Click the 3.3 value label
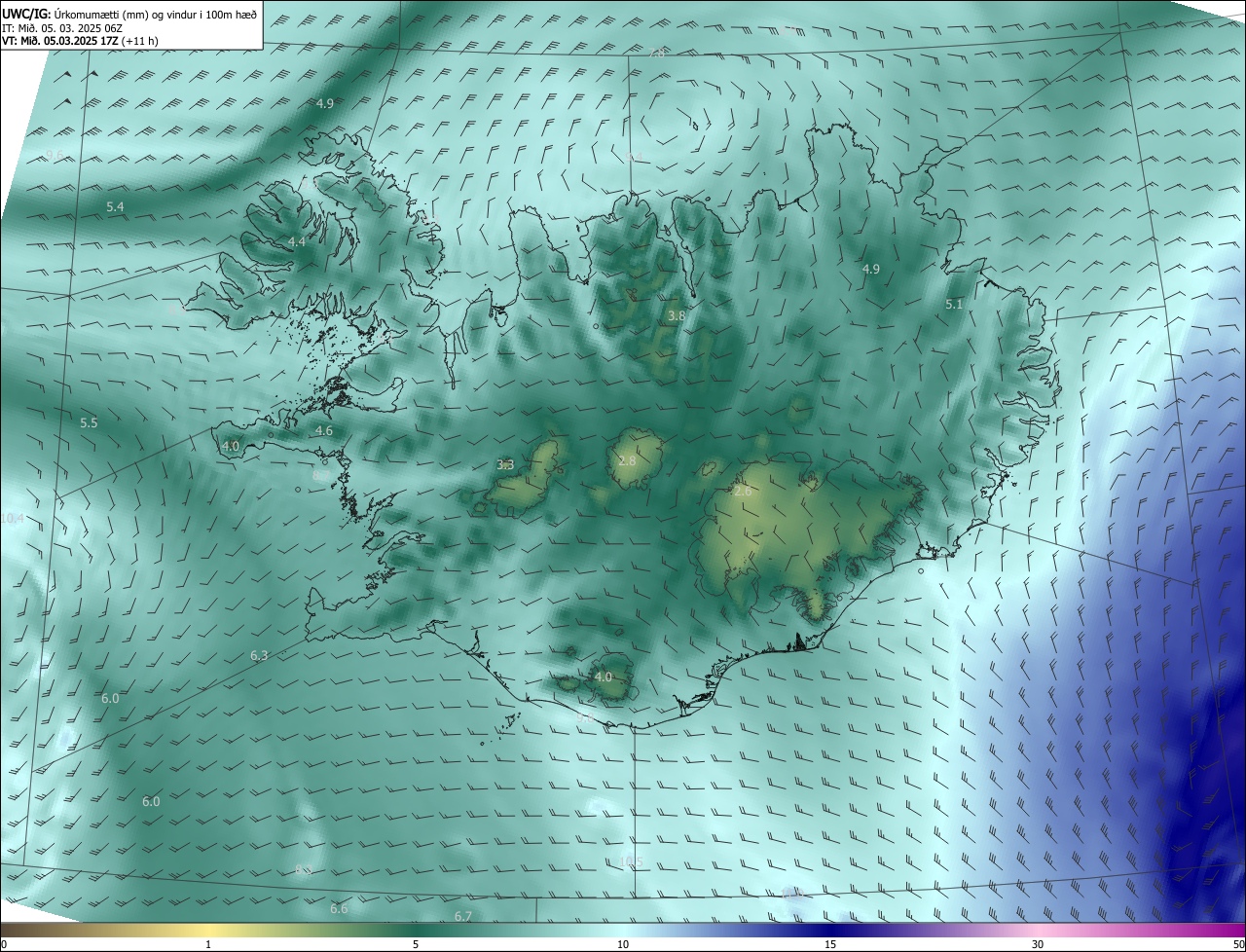 tap(505, 465)
